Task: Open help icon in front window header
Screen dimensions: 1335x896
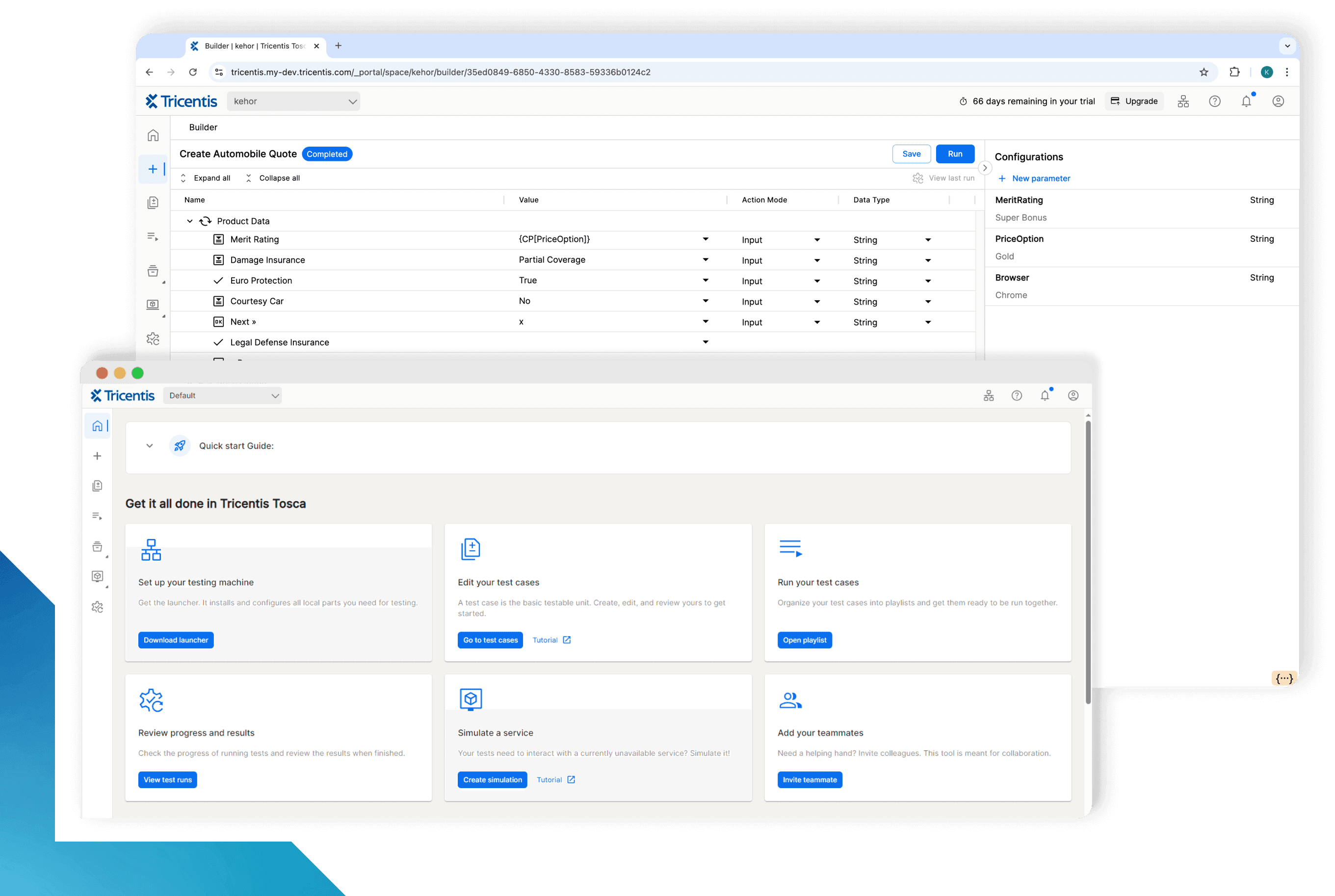Action: pyautogui.click(x=1017, y=395)
